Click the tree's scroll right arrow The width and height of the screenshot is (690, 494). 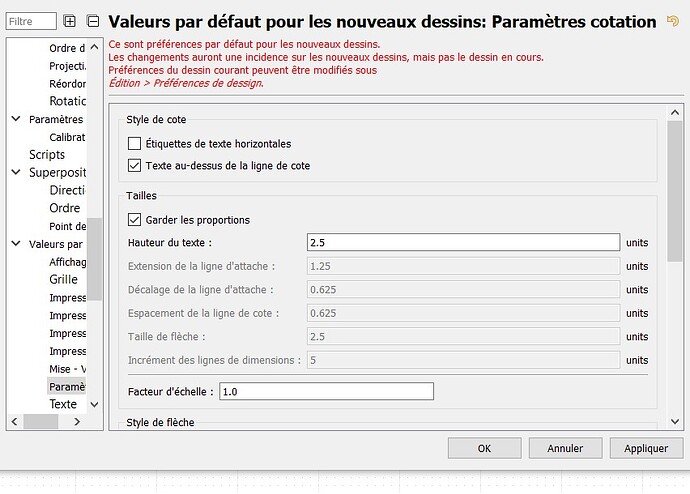77,422
